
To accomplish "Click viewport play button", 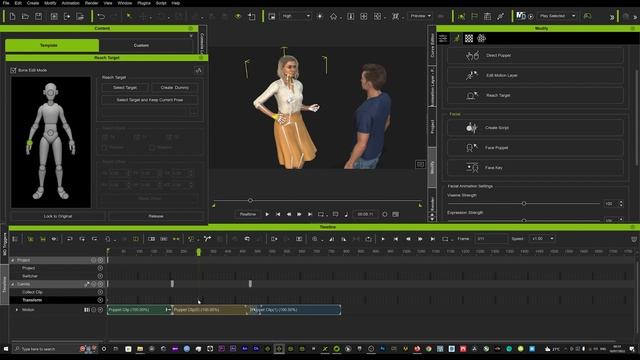I will pyautogui.click(x=267, y=214).
